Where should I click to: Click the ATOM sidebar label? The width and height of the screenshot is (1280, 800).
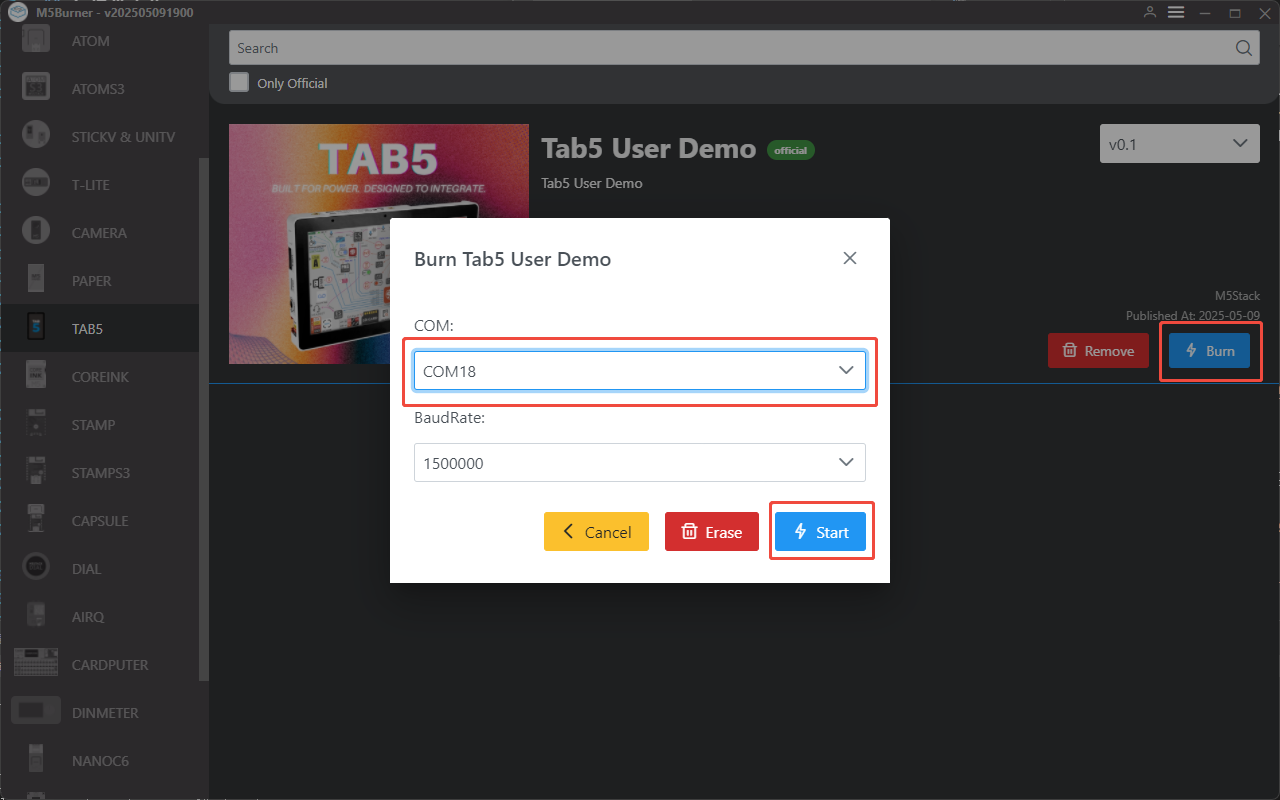(91, 41)
